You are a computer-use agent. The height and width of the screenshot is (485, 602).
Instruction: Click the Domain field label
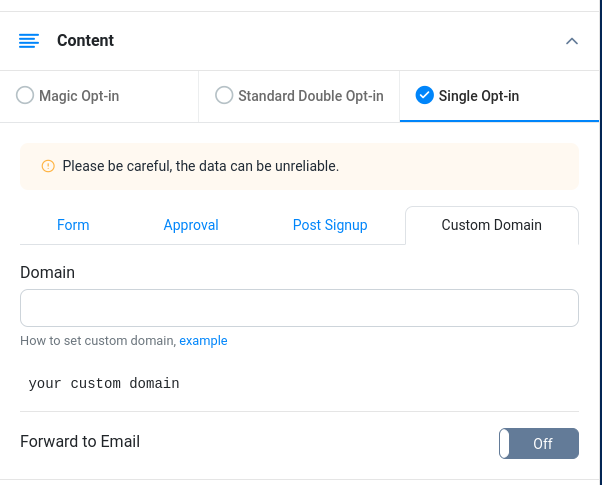48,272
